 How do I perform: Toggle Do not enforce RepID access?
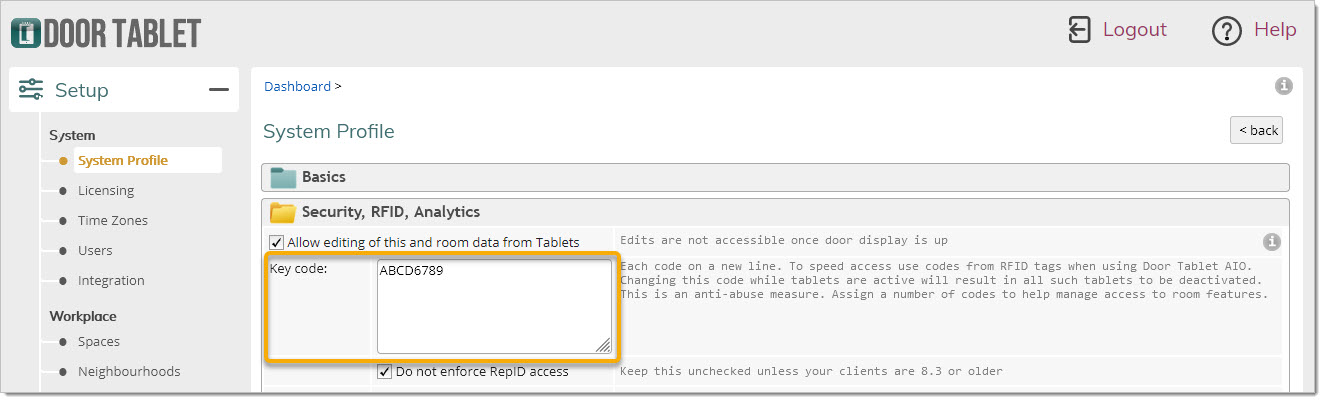[385, 371]
